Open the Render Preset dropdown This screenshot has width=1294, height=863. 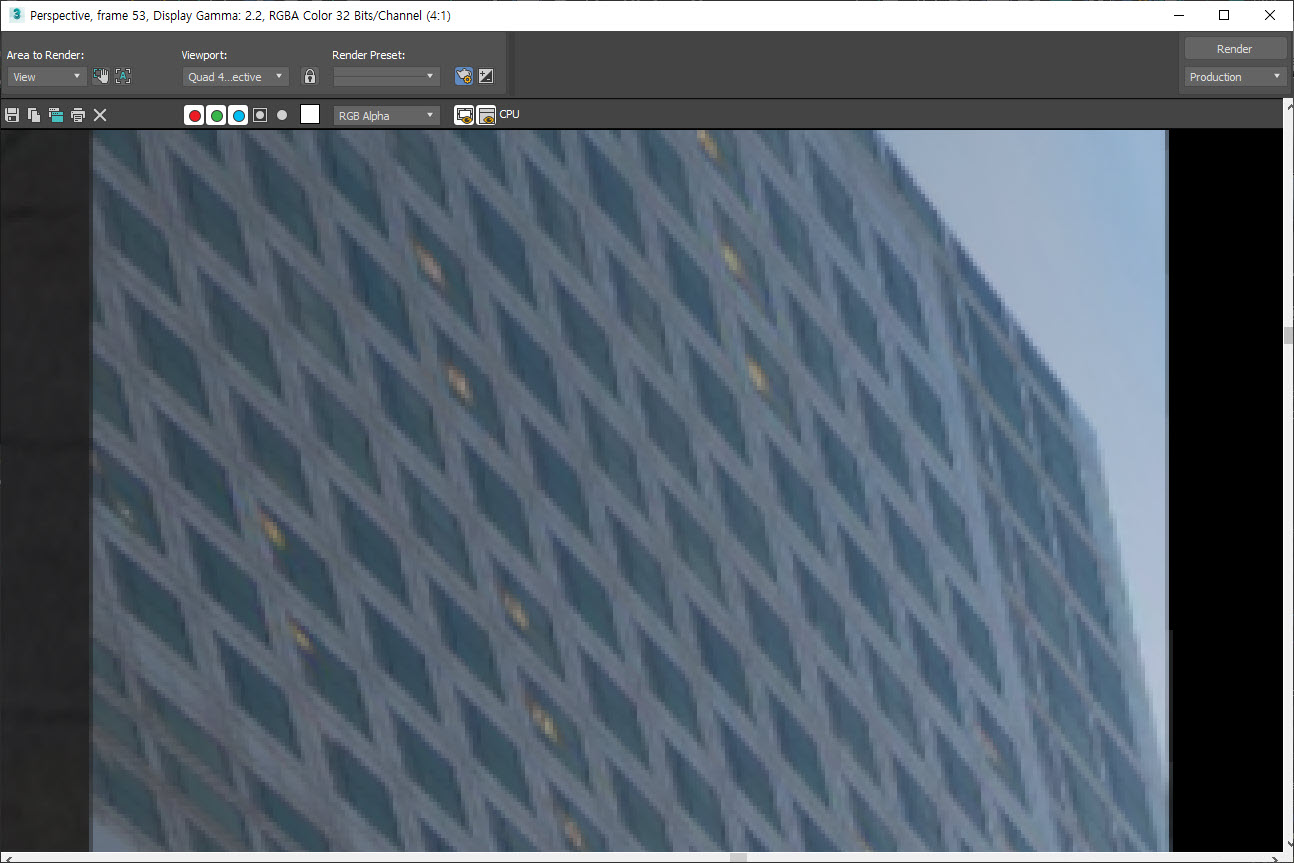(x=386, y=76)
